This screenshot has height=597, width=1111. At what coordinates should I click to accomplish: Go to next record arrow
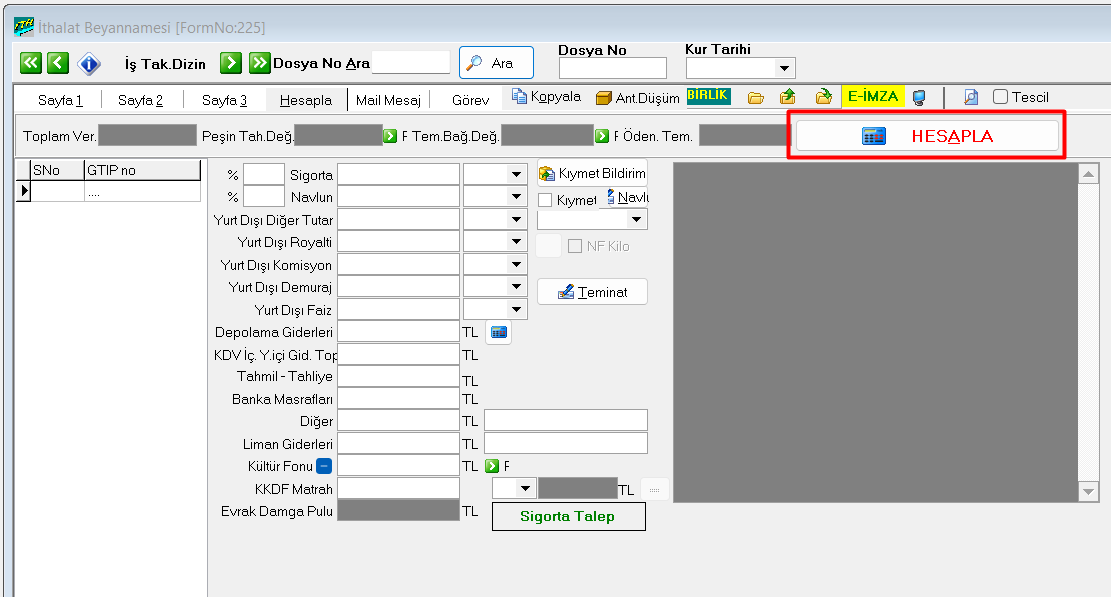click(231, 63)
